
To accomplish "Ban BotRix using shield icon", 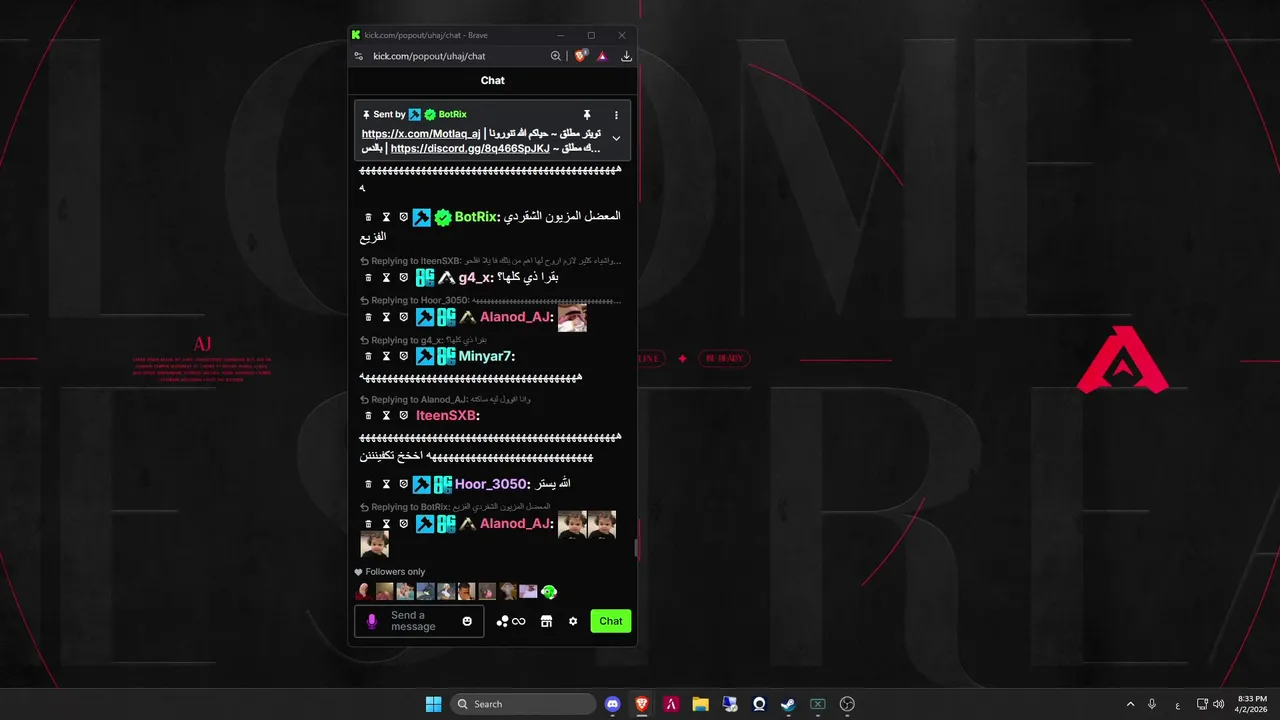I will 404,217.
